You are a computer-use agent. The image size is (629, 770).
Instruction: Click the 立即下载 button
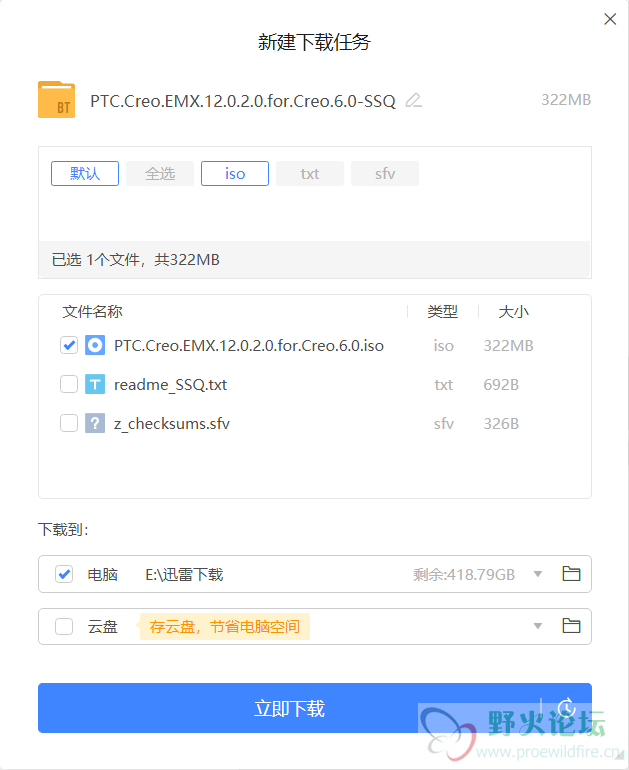pyautogui.click(x=289, y=708)
